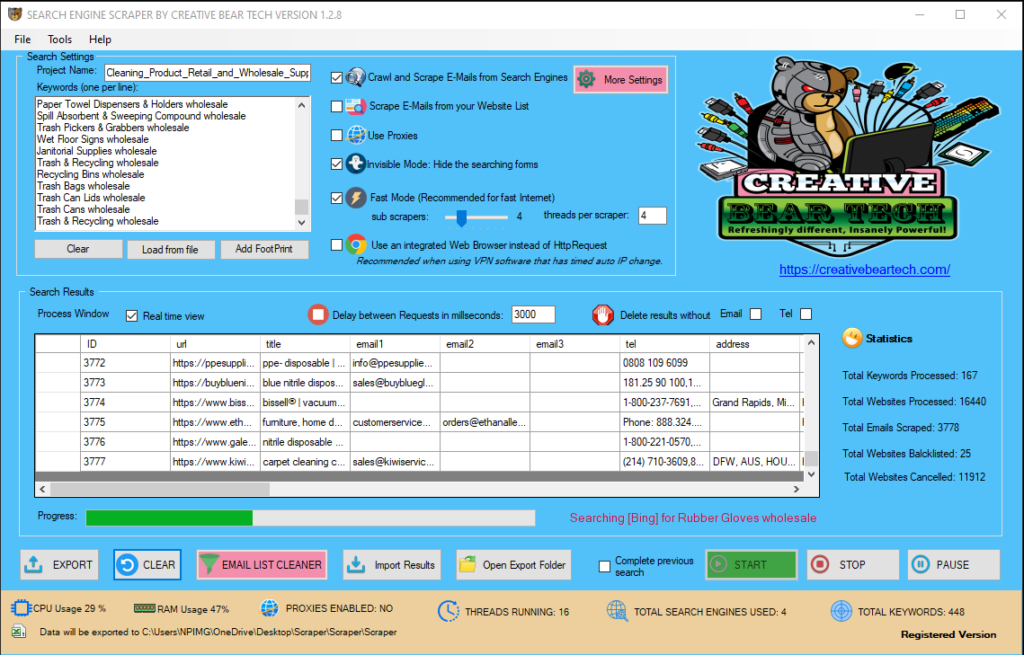Open the Tools menu
Viewport: 1024px width, 655px height.
click(59, 39)
